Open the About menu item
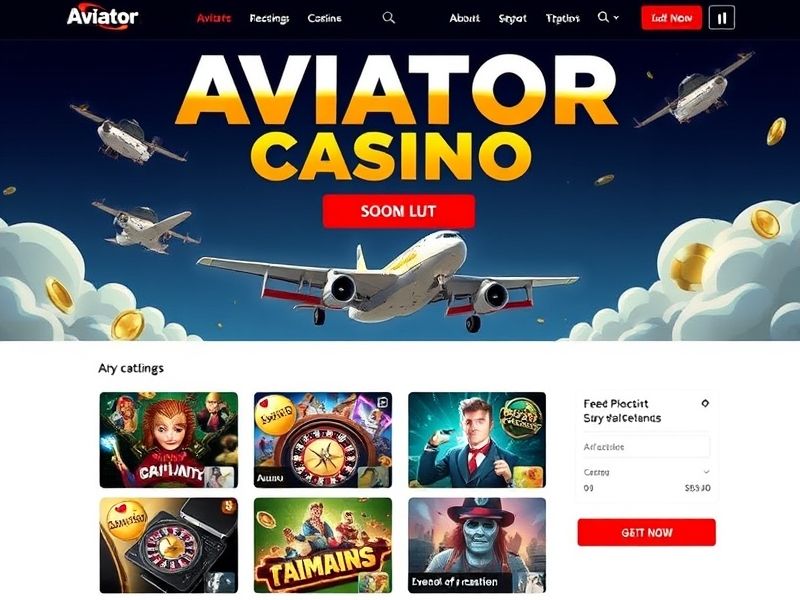 click(464, 18)
